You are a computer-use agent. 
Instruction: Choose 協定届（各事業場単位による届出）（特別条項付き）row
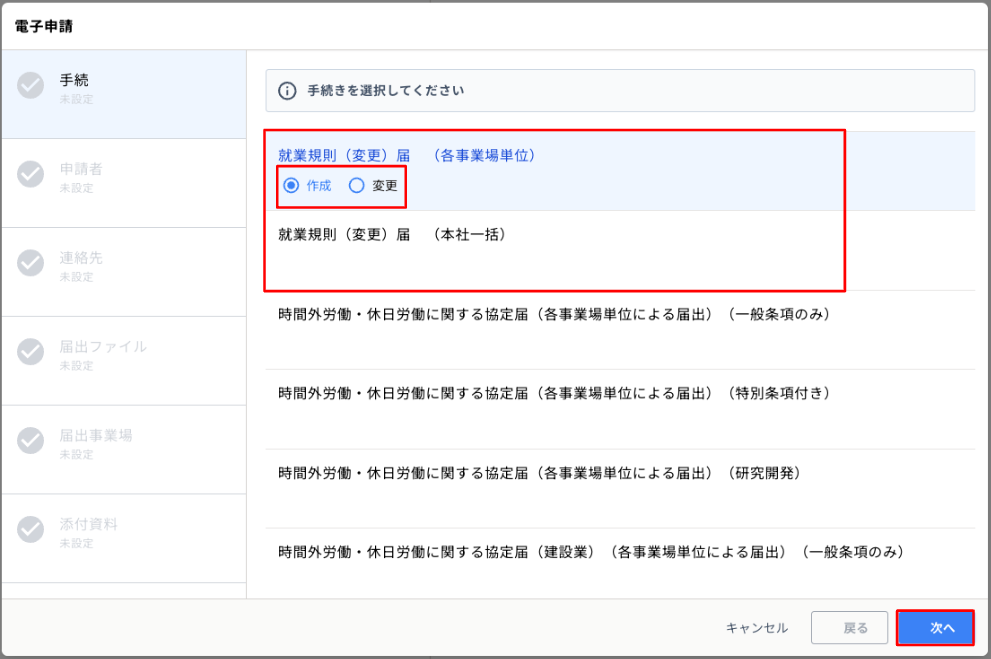tap(620, 409)
